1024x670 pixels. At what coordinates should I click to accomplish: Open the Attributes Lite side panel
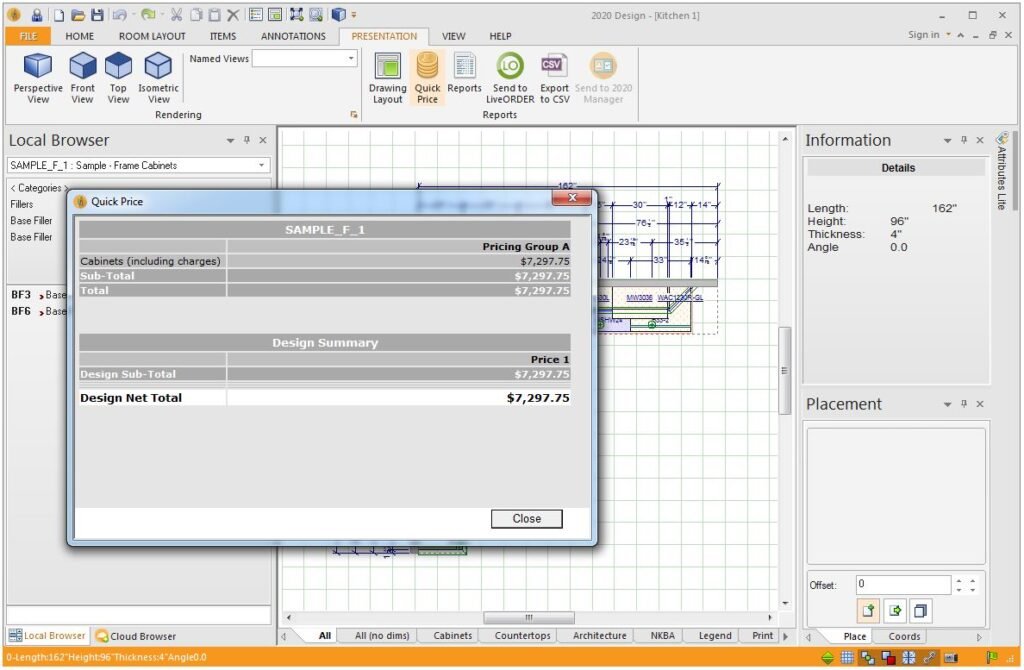click(1002, 171)
